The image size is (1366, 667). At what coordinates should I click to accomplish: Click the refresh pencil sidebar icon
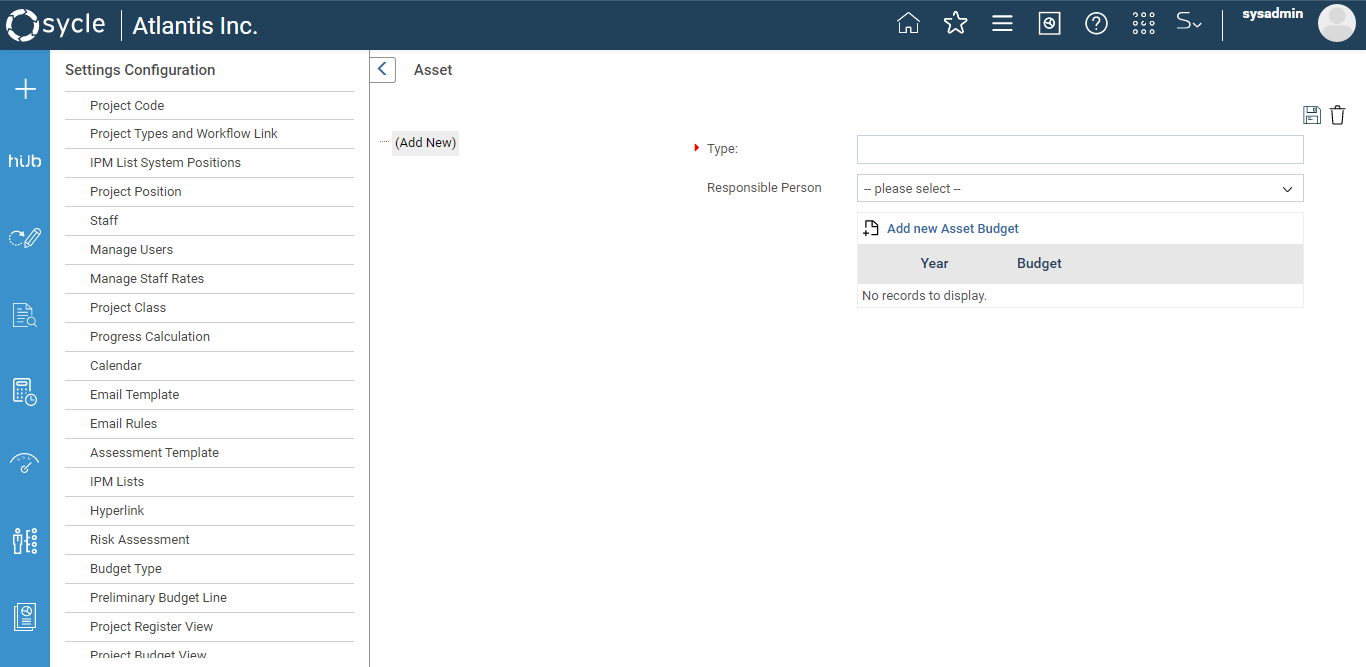coord(25,238)
